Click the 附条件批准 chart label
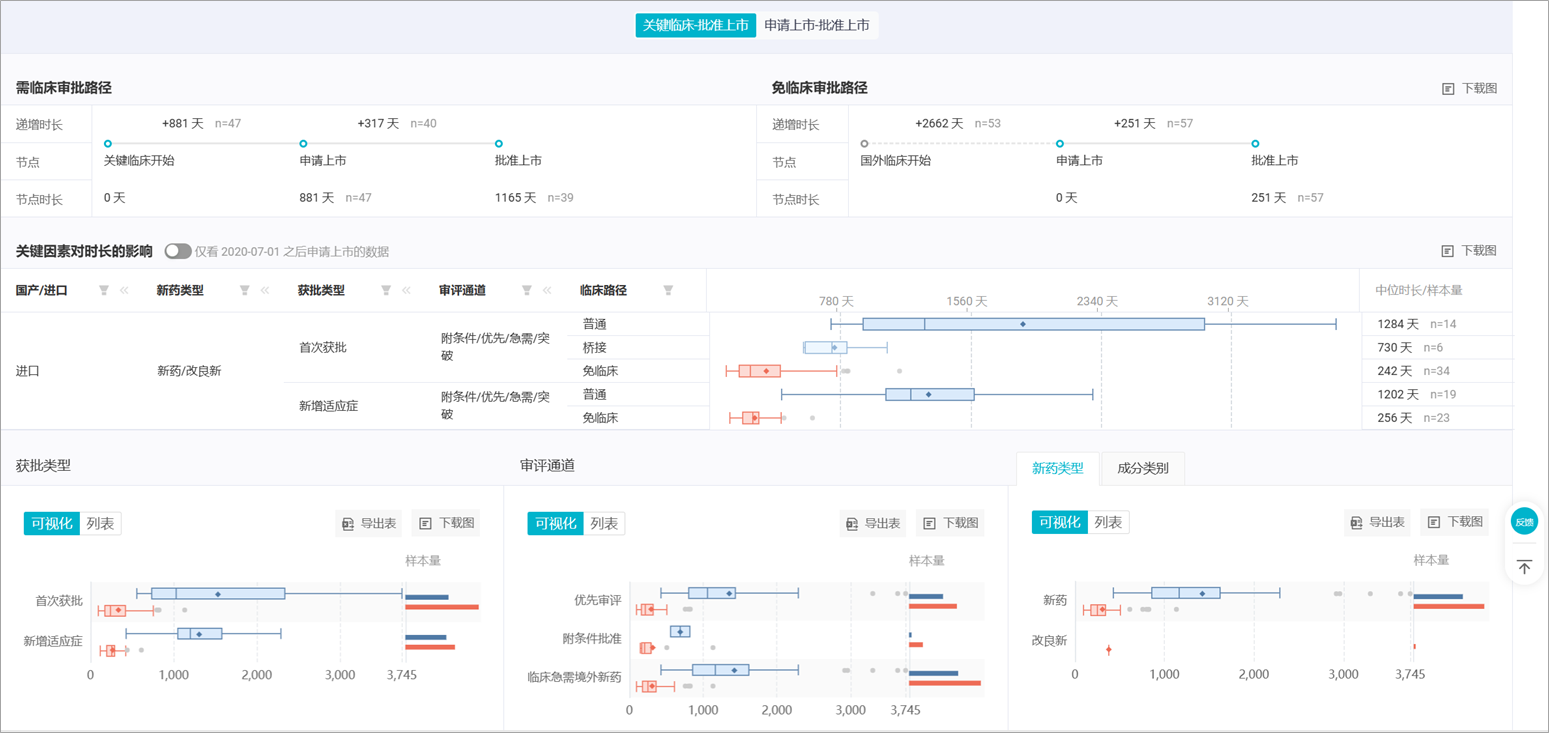Screen dimensions: 1549x733 pos(592,638)
